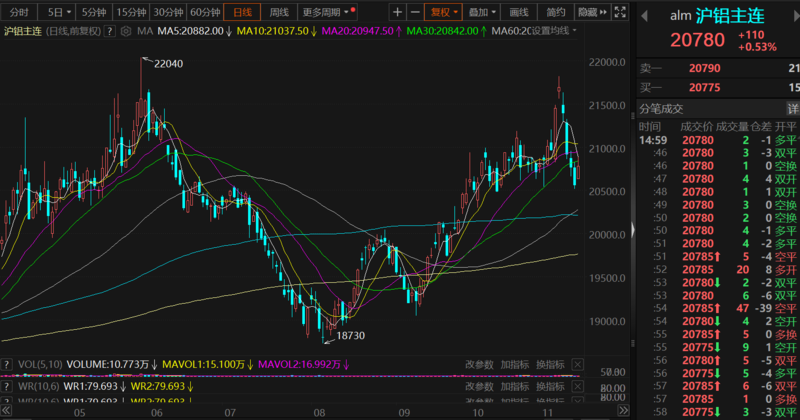The height and width of the screenshot is (420, 800).
Task: Click the minus zoom-out chart icon
Action: point(415,13)
